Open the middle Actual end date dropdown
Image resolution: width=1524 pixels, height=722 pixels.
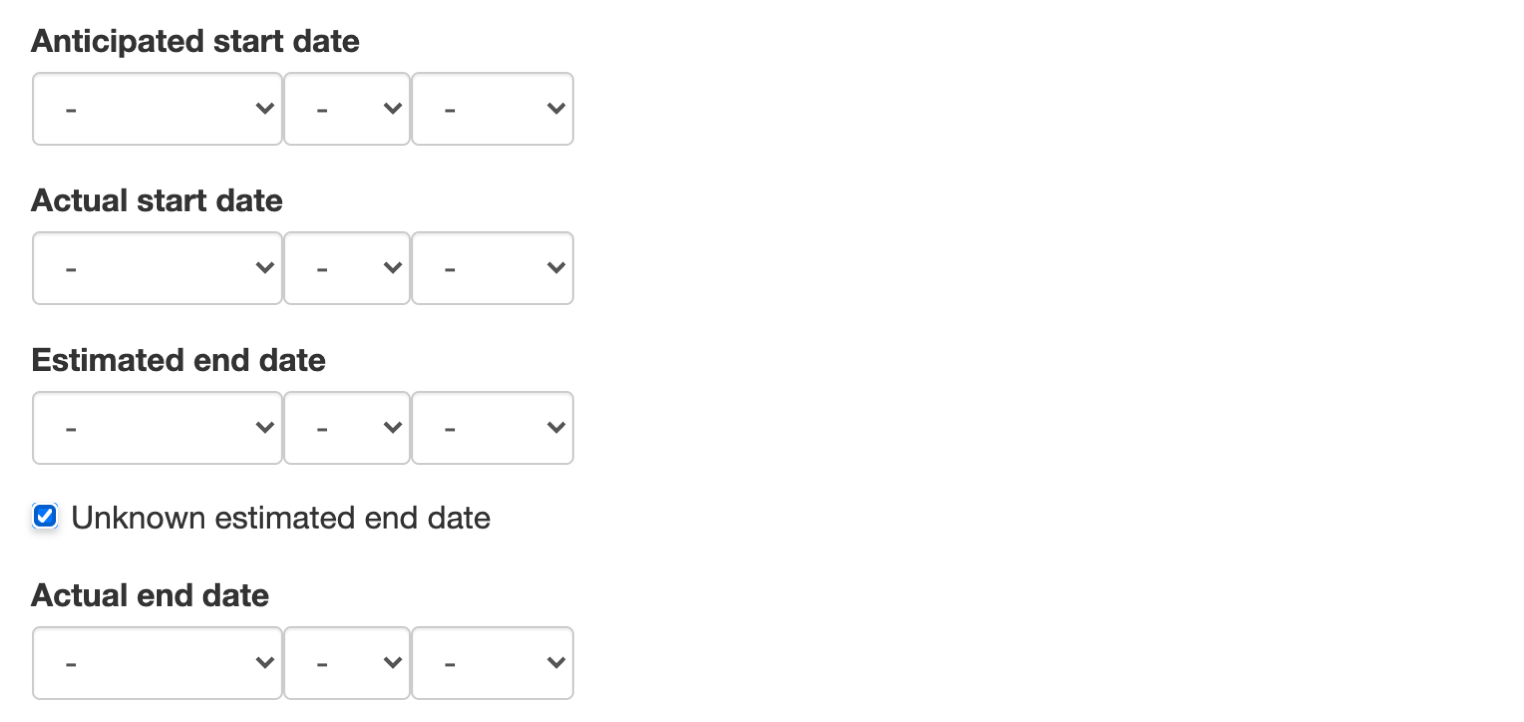point(347,663)
